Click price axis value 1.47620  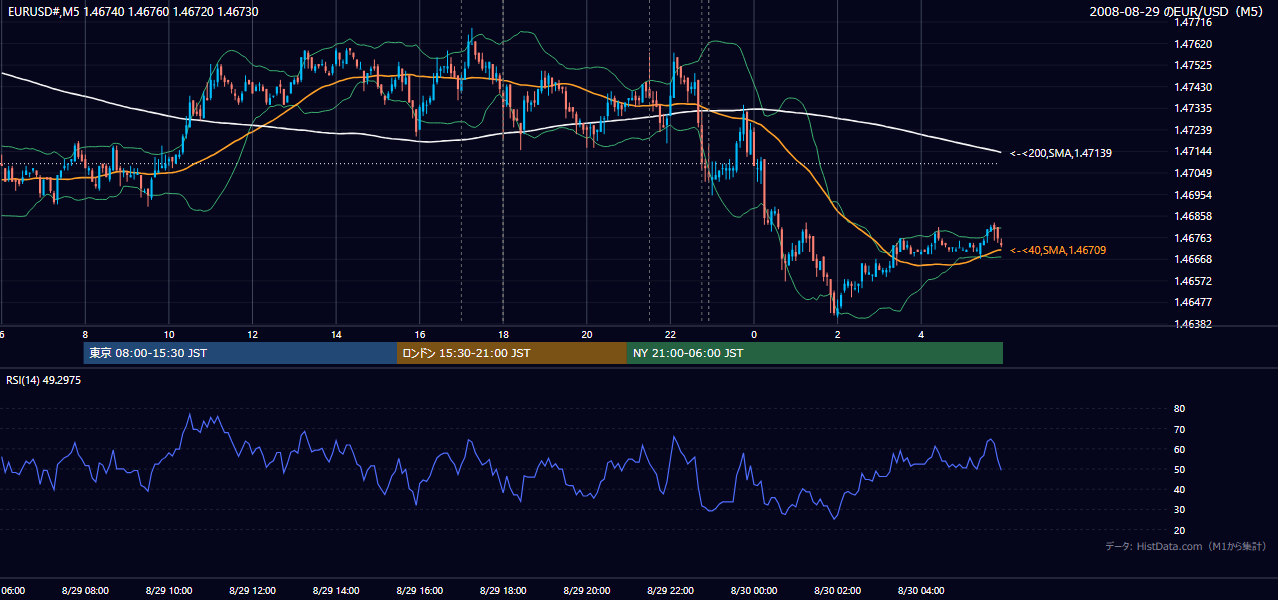click(x=1192, y=44)
